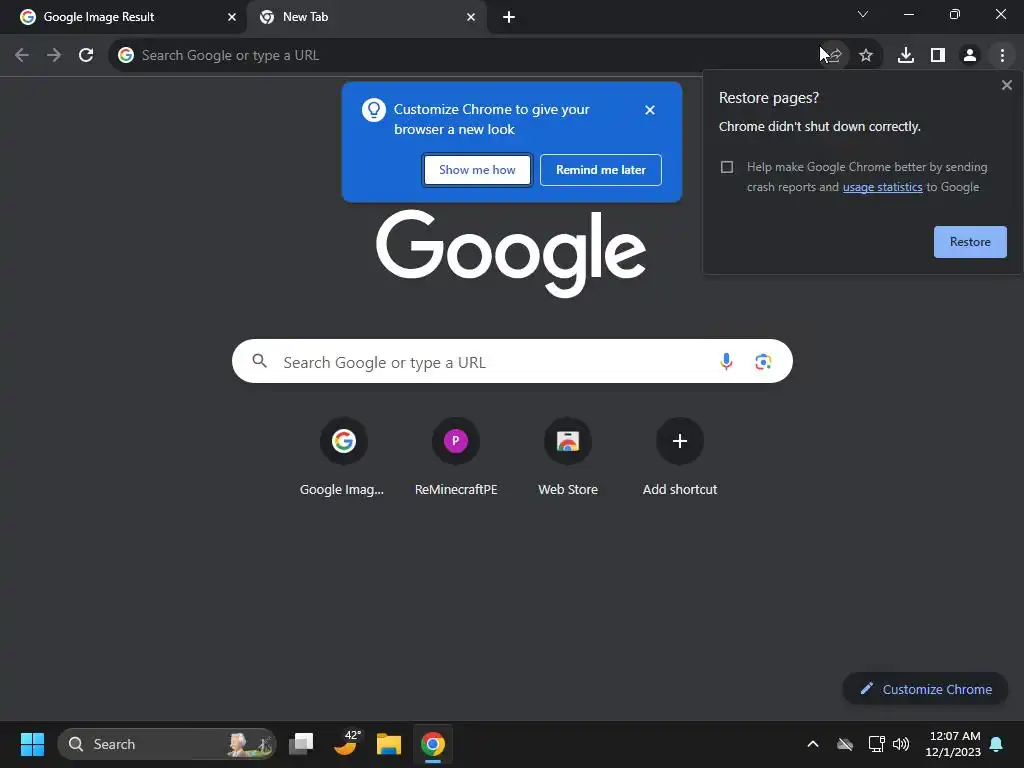Click the taskbar Search box
This screenshot has width=1024, height=768.
[x=167, y=744]
